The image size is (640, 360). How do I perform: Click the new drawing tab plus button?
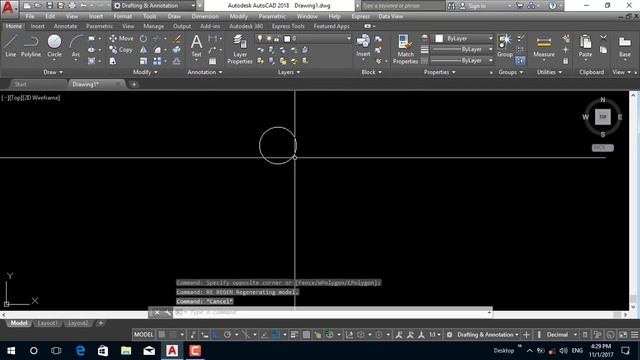click(133, 84)
